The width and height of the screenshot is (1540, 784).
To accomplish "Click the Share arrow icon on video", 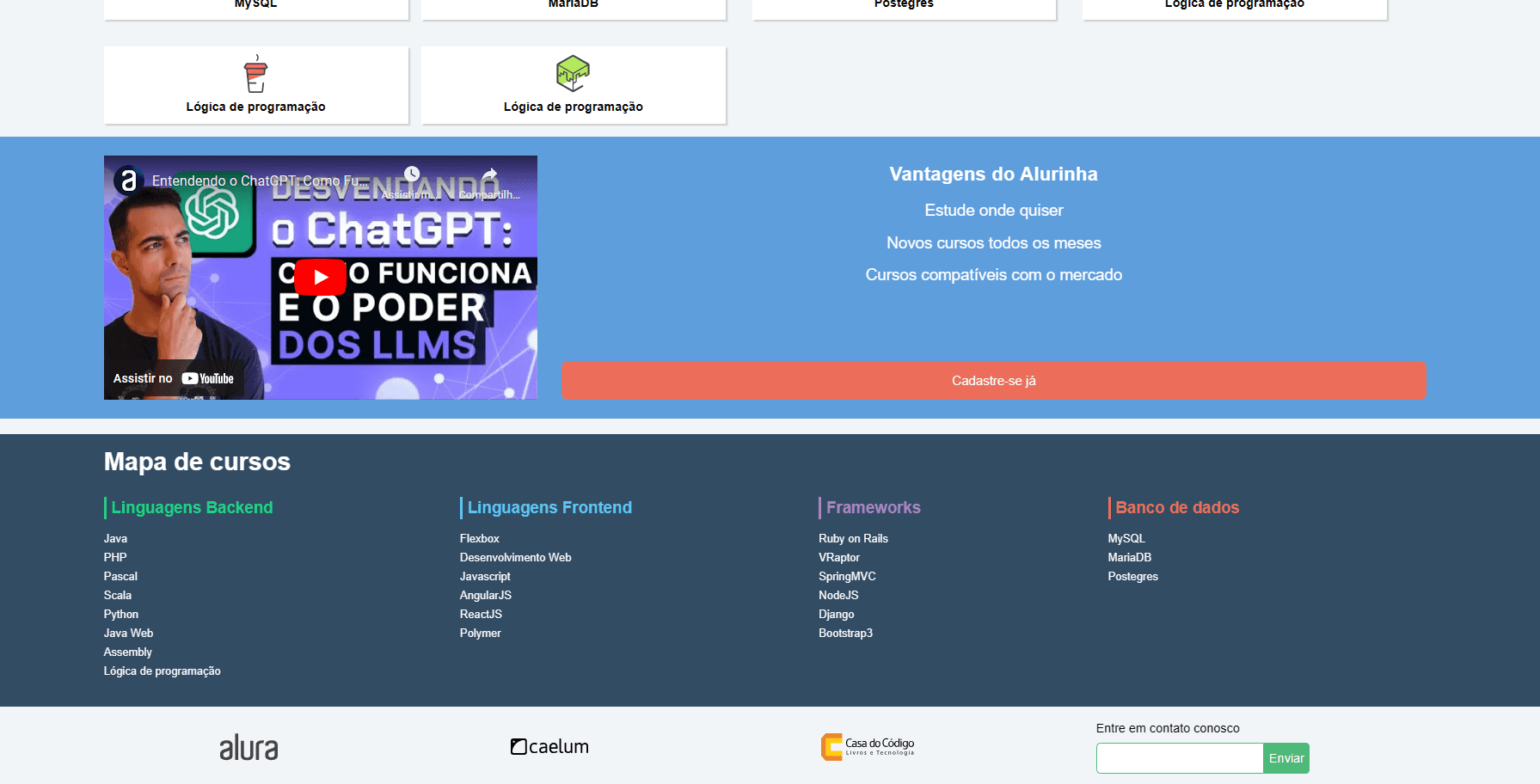I will click(489, 175).
